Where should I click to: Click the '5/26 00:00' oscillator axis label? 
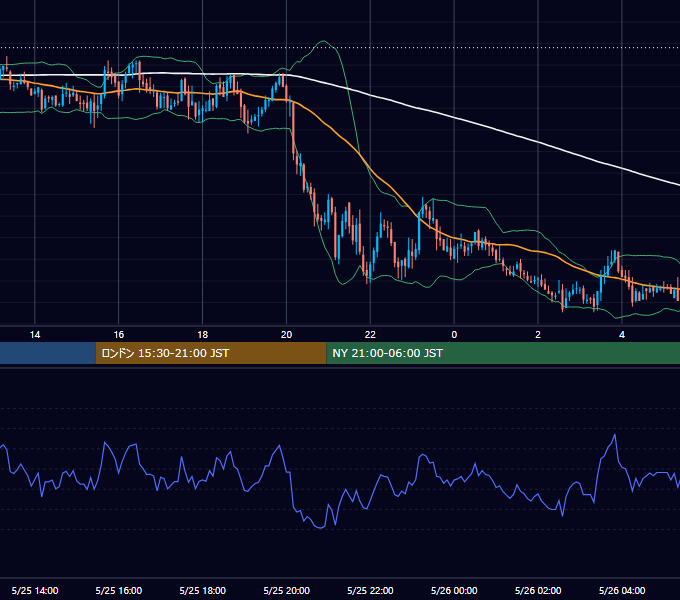tap(454, 590)
